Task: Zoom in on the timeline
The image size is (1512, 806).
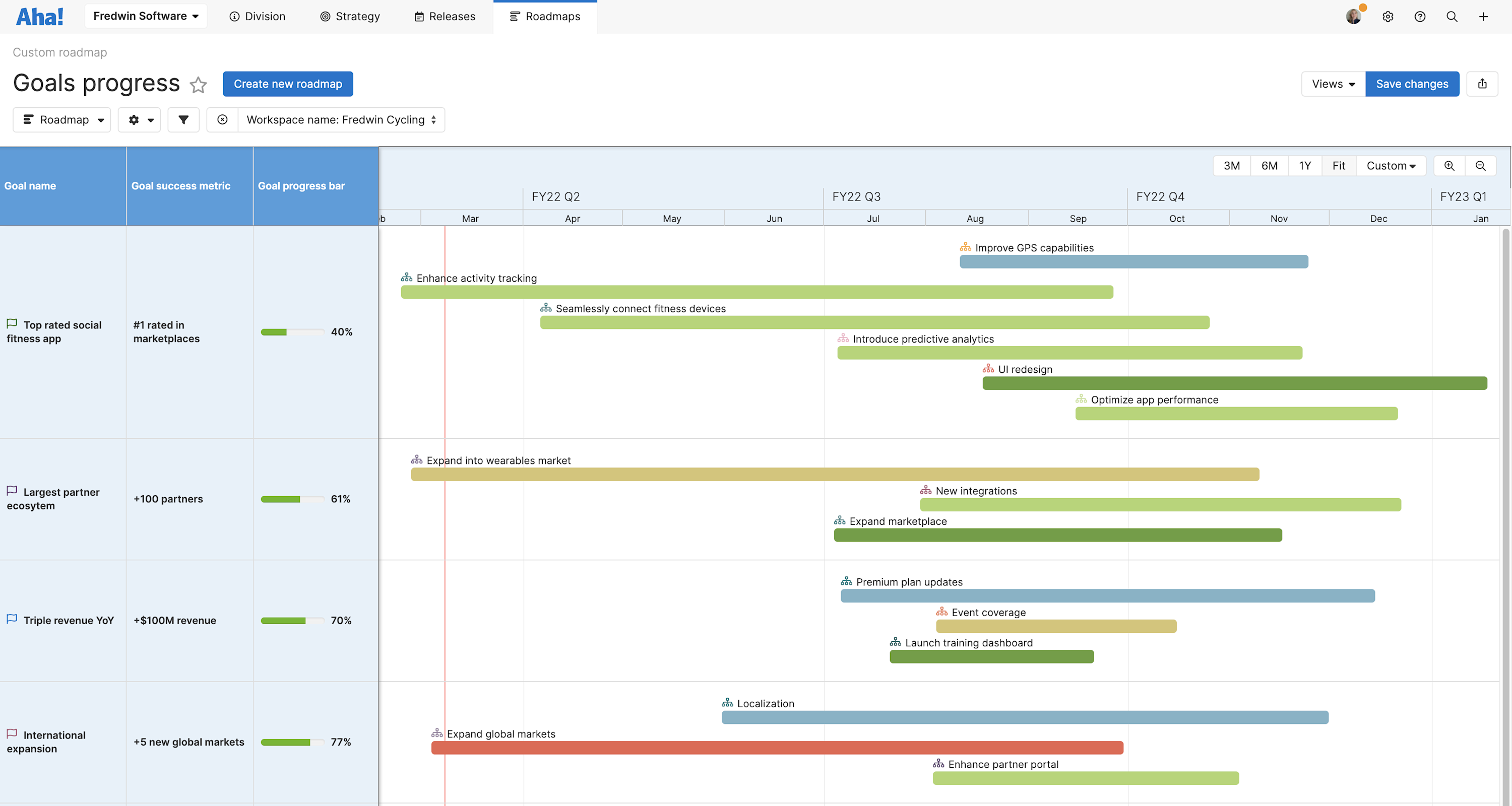Action: pyautogui.click(x=1449, y=166)
